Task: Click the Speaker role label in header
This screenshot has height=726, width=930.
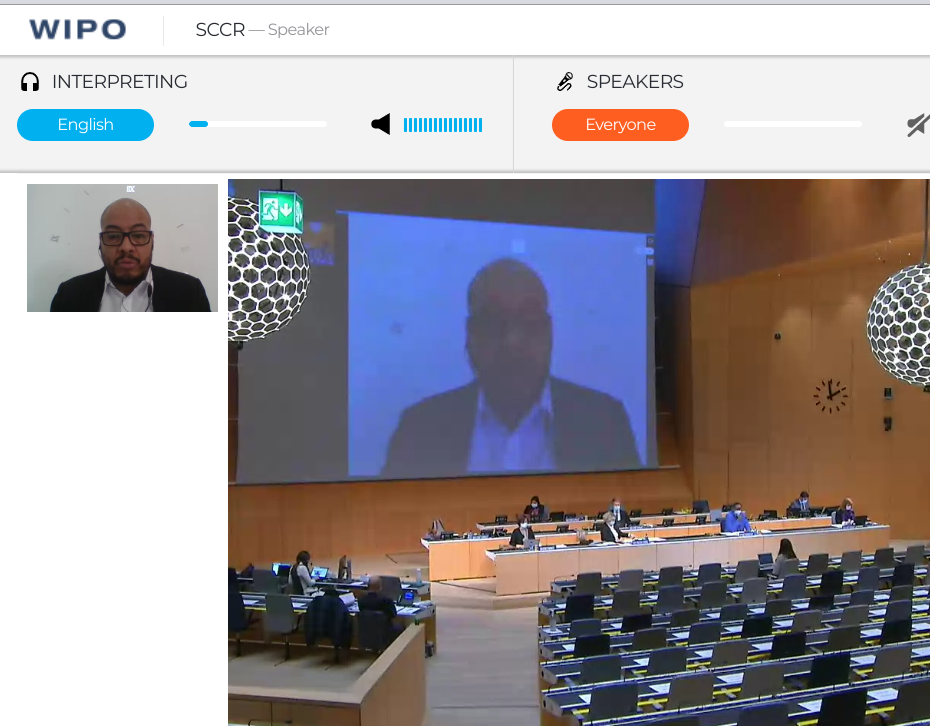Action: 298,30
